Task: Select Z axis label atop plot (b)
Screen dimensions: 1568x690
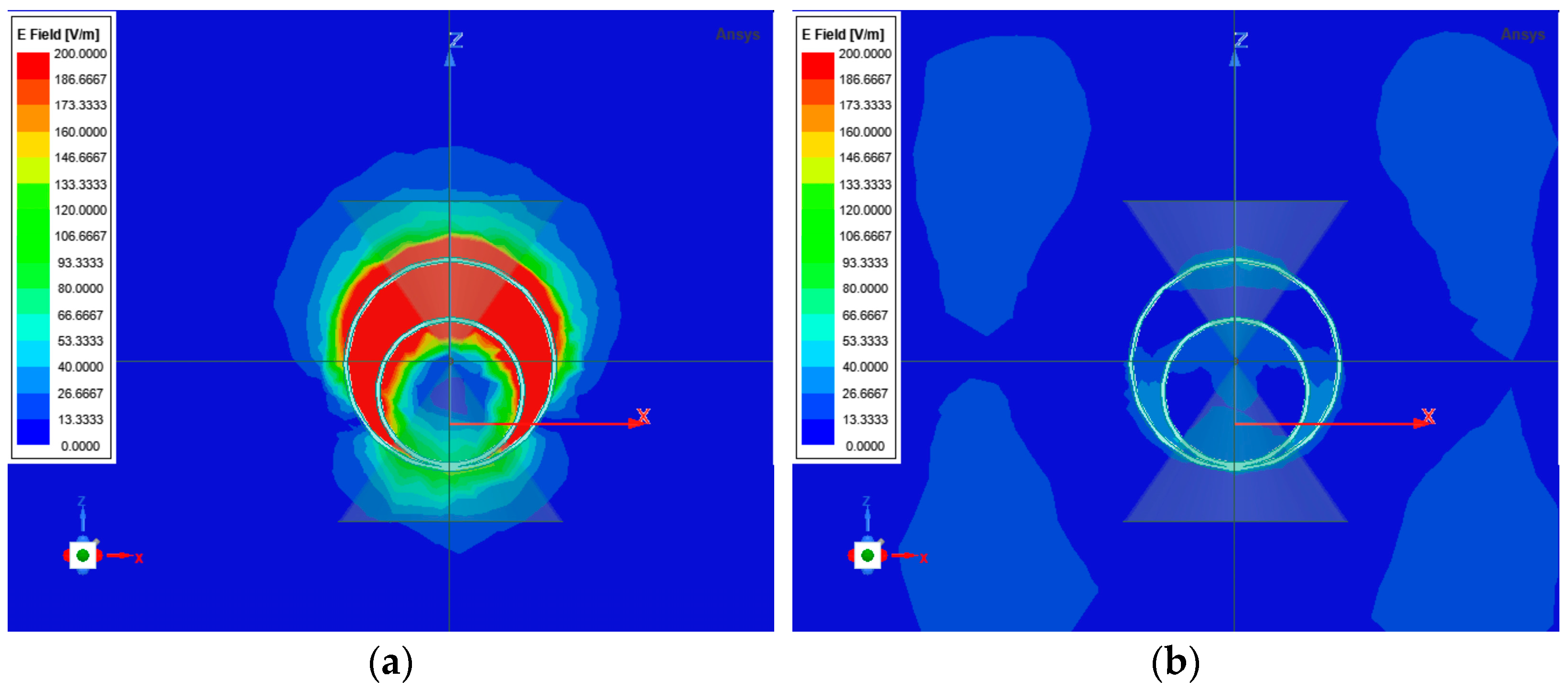Action: pyautogui.click(x=1241, y=41)
